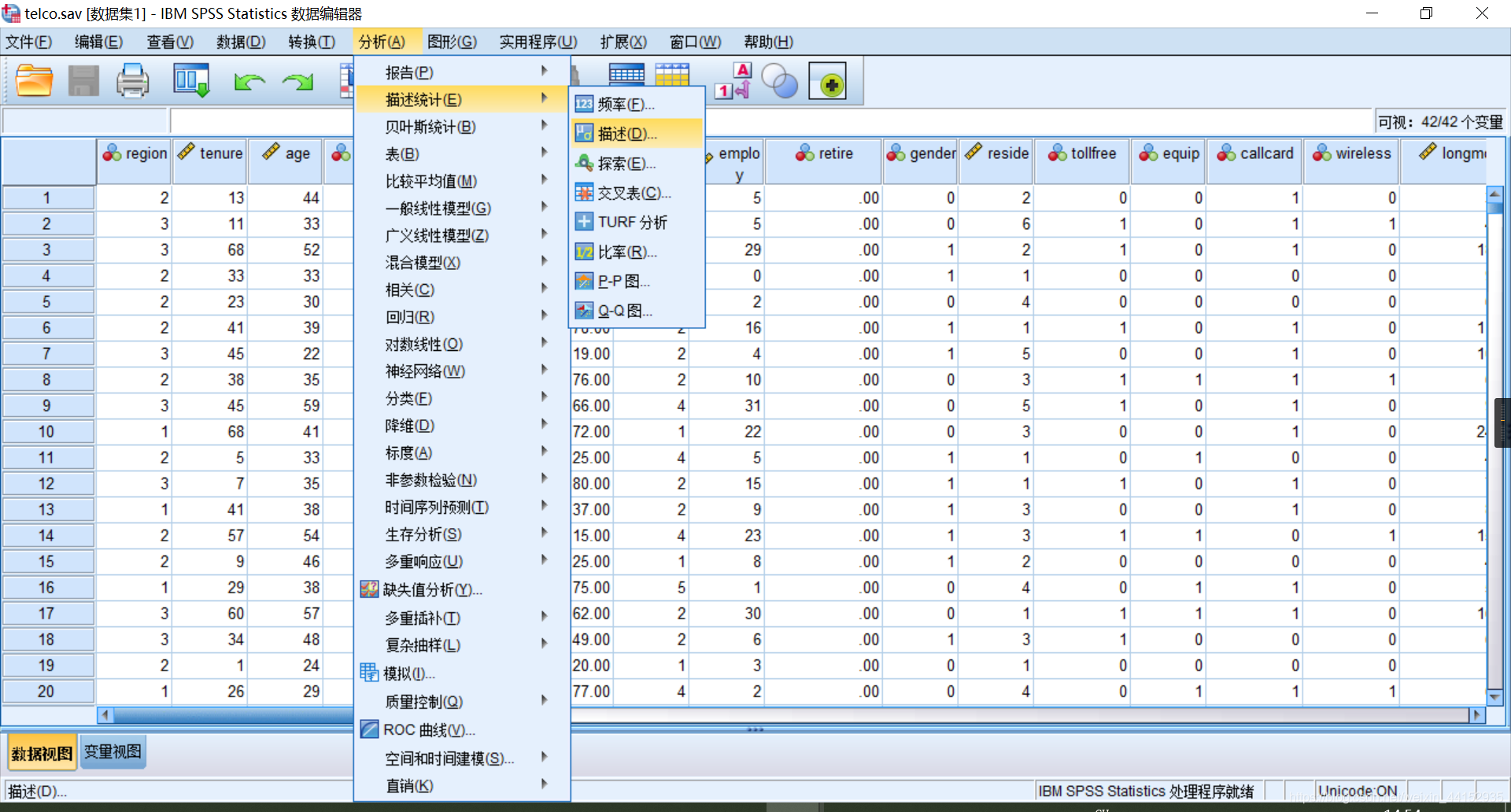
Task: Open the 数据 menu
Action: pyautogui.click(x=241, y=42)
